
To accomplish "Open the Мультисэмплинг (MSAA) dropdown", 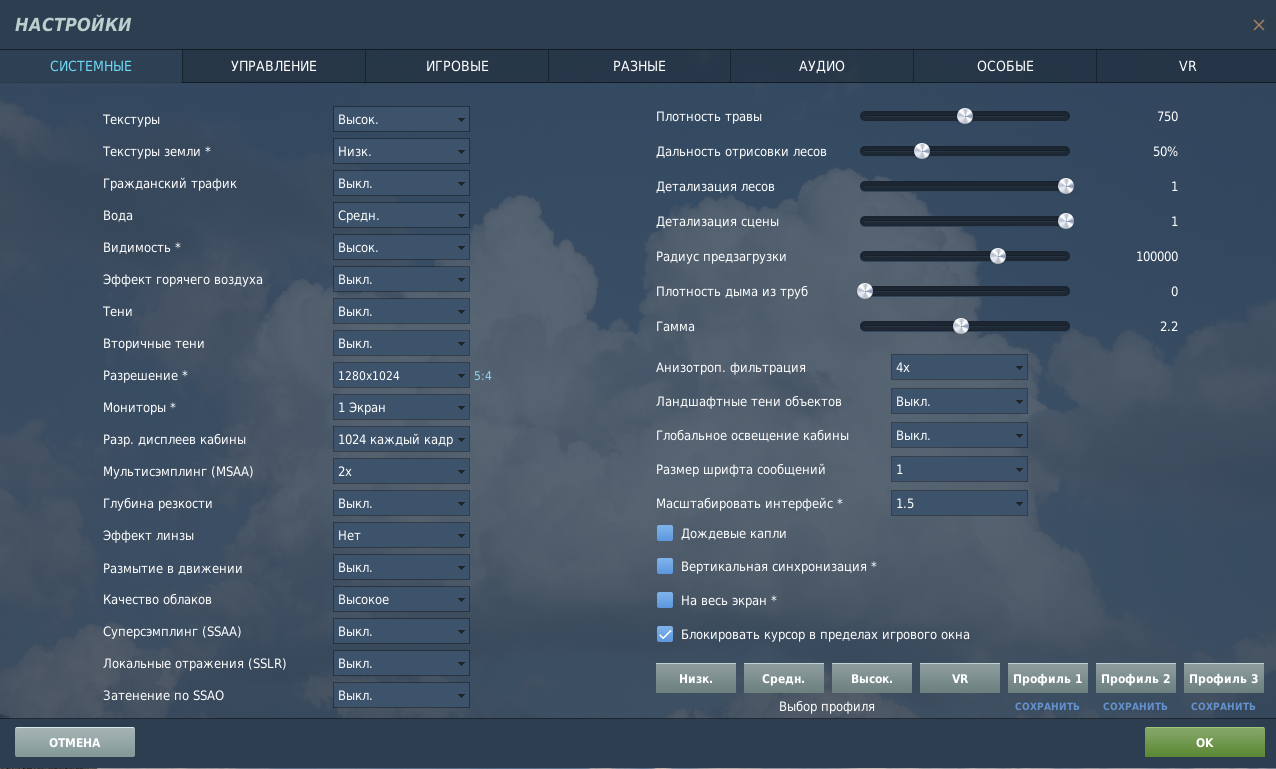I will pos(401,471).
